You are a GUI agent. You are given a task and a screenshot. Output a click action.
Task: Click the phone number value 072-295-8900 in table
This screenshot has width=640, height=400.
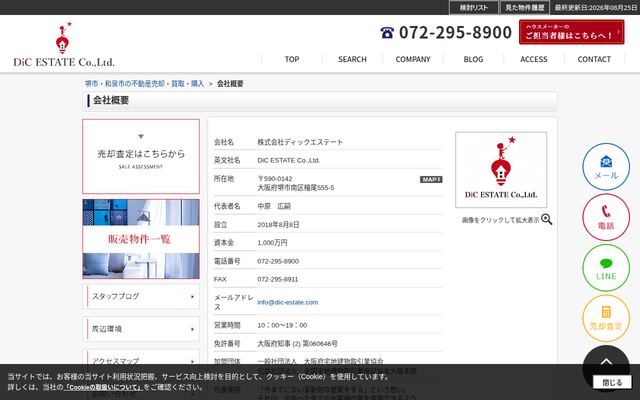278,261
